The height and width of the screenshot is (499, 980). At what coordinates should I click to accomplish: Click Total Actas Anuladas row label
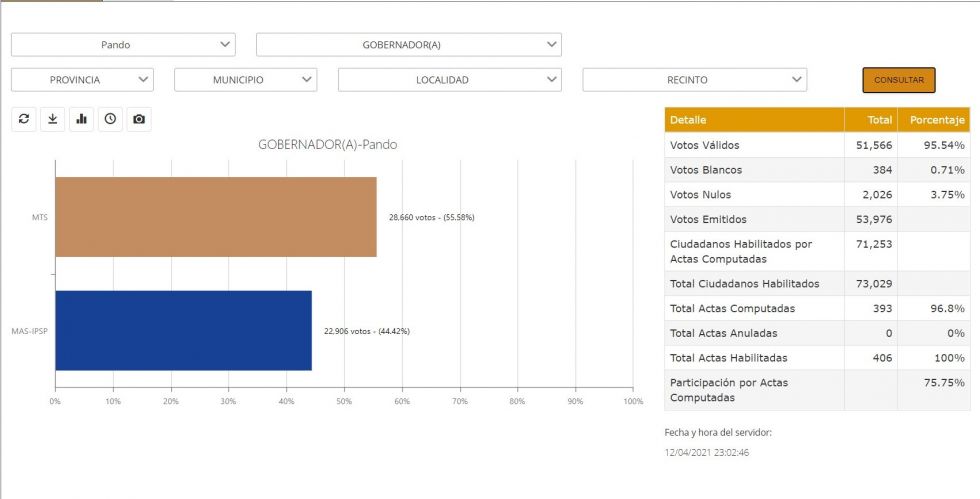pos(724,333)
